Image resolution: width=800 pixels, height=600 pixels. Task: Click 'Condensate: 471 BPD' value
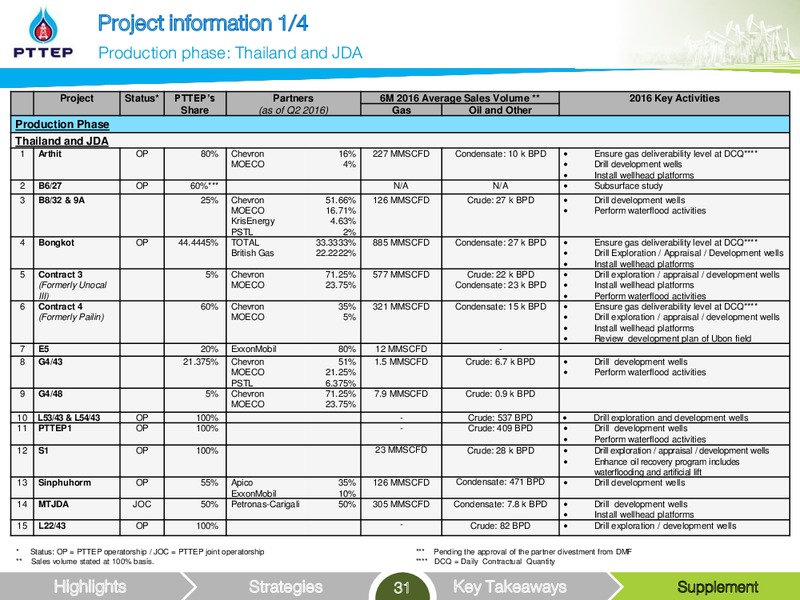point(500,482)
